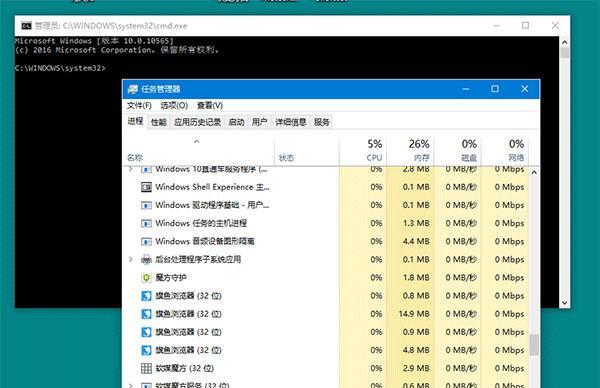Expand the Windows 10直通车服务程序 process group

click(x=131, y=169)
